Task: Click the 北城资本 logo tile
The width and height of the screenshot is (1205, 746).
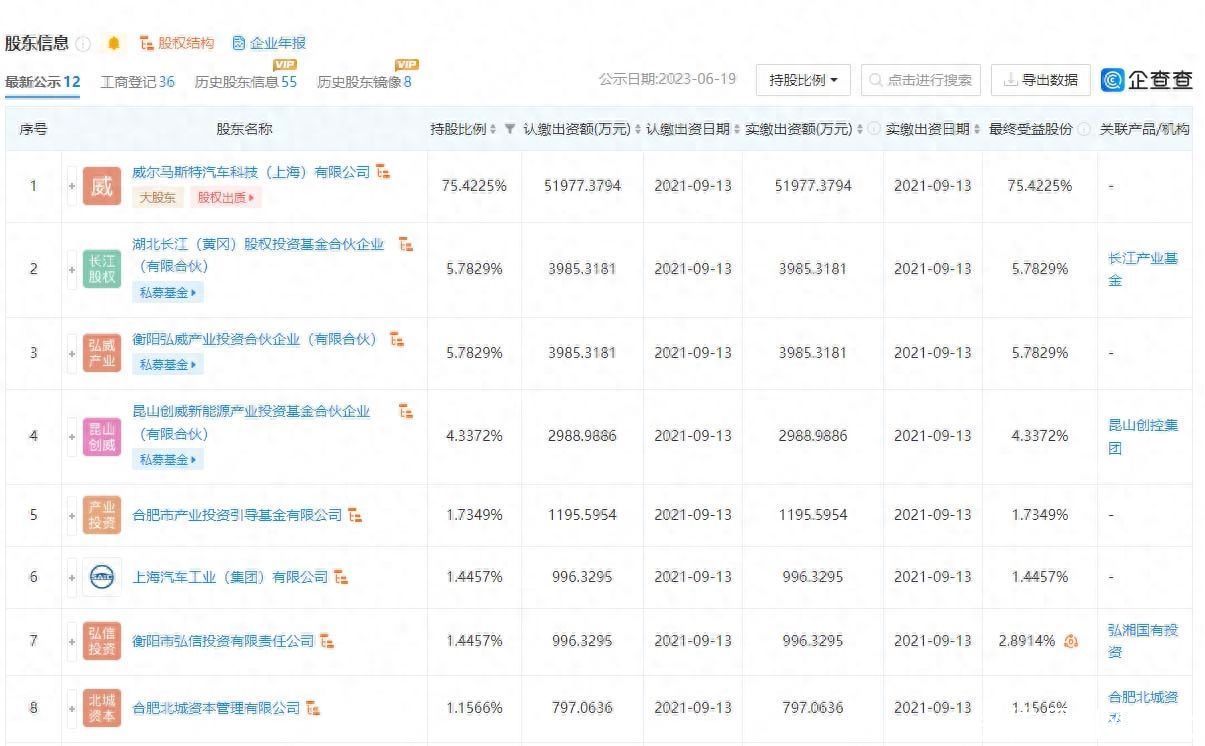Action: point(102,708)
